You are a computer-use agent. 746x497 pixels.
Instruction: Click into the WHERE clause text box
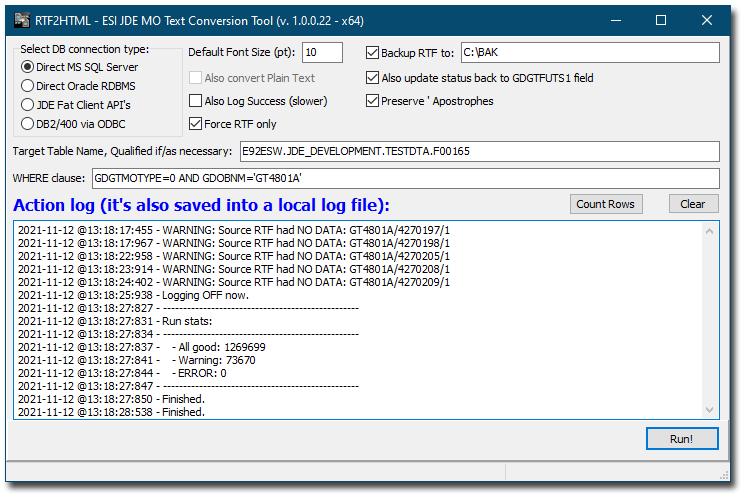coord(405,178)
